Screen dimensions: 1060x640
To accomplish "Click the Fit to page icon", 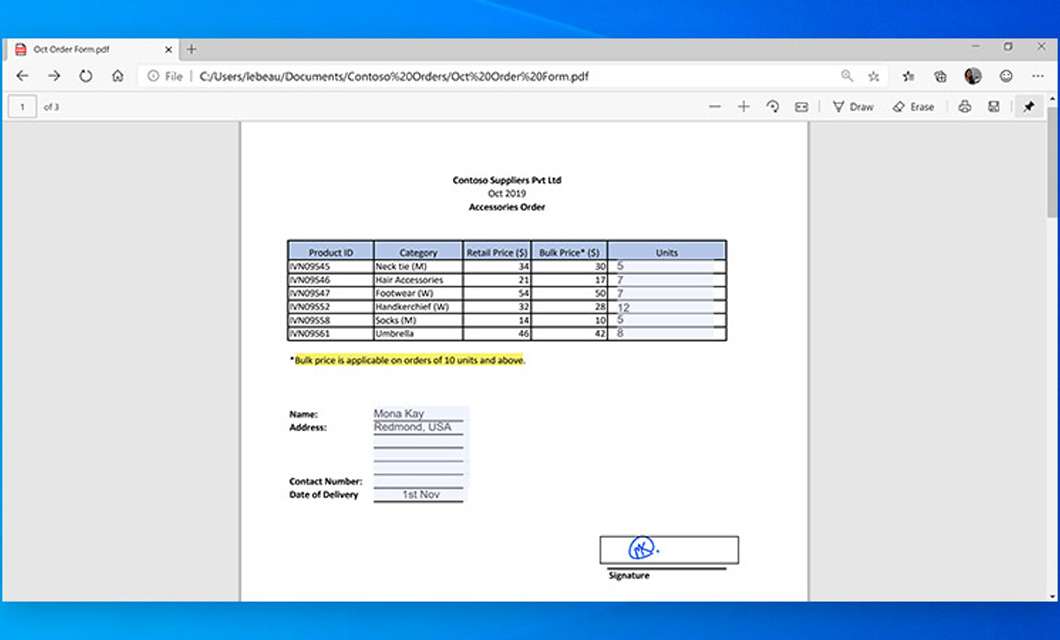I will (x=801, y=107).
